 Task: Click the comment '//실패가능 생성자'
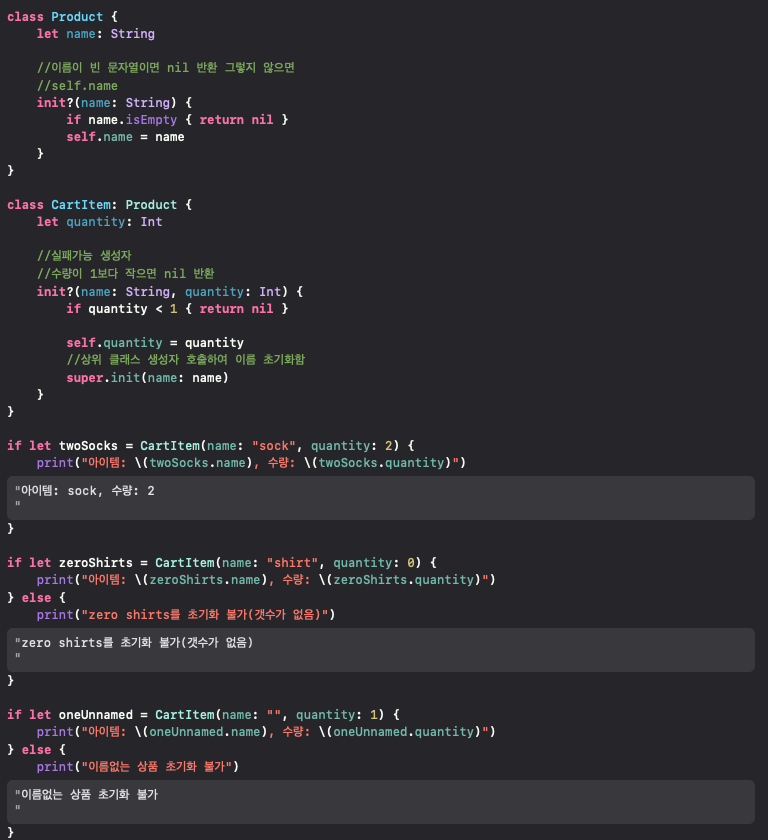84,256
